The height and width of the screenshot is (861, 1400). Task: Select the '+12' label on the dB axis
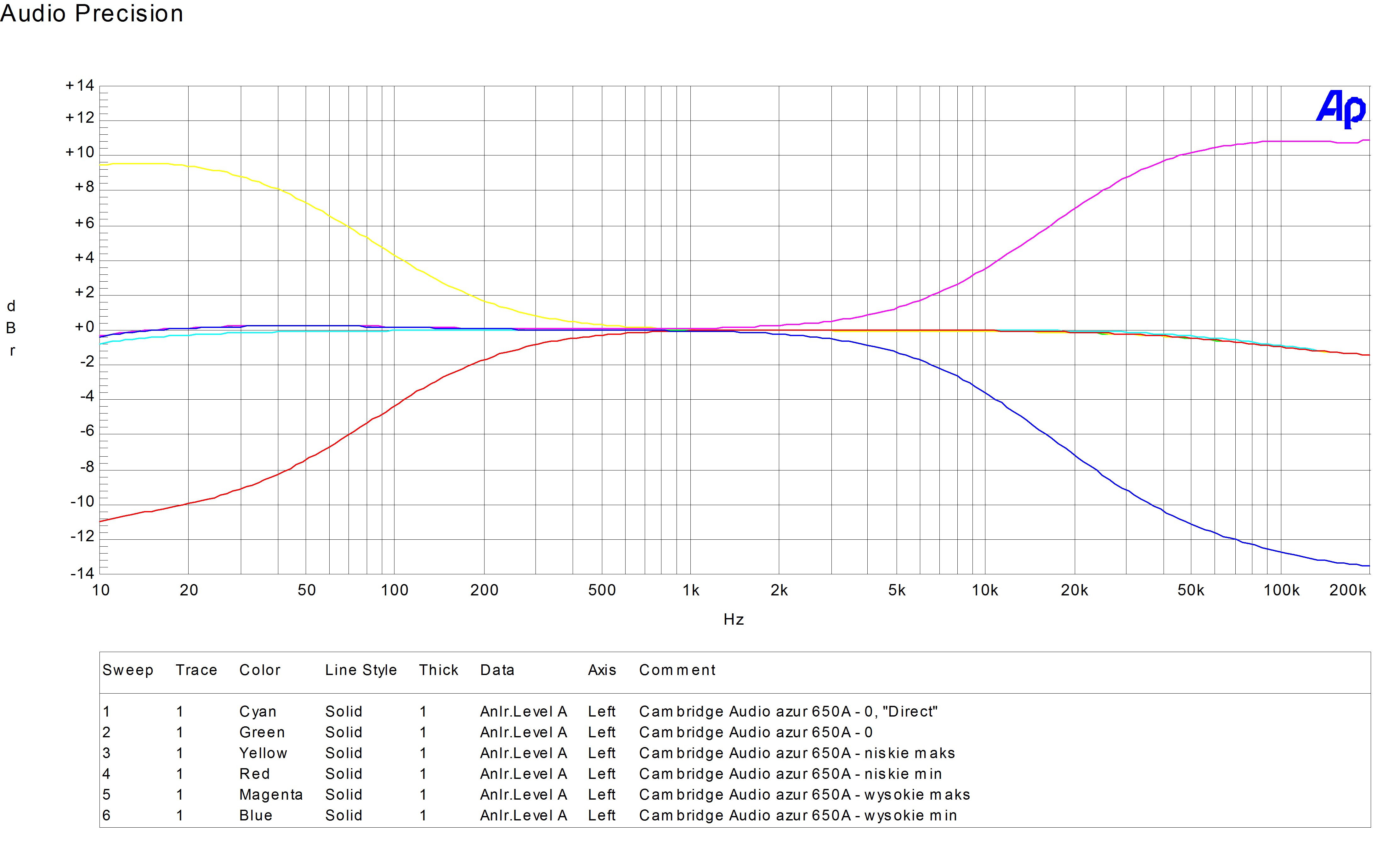pyautogui.click(x=80, y=118)
